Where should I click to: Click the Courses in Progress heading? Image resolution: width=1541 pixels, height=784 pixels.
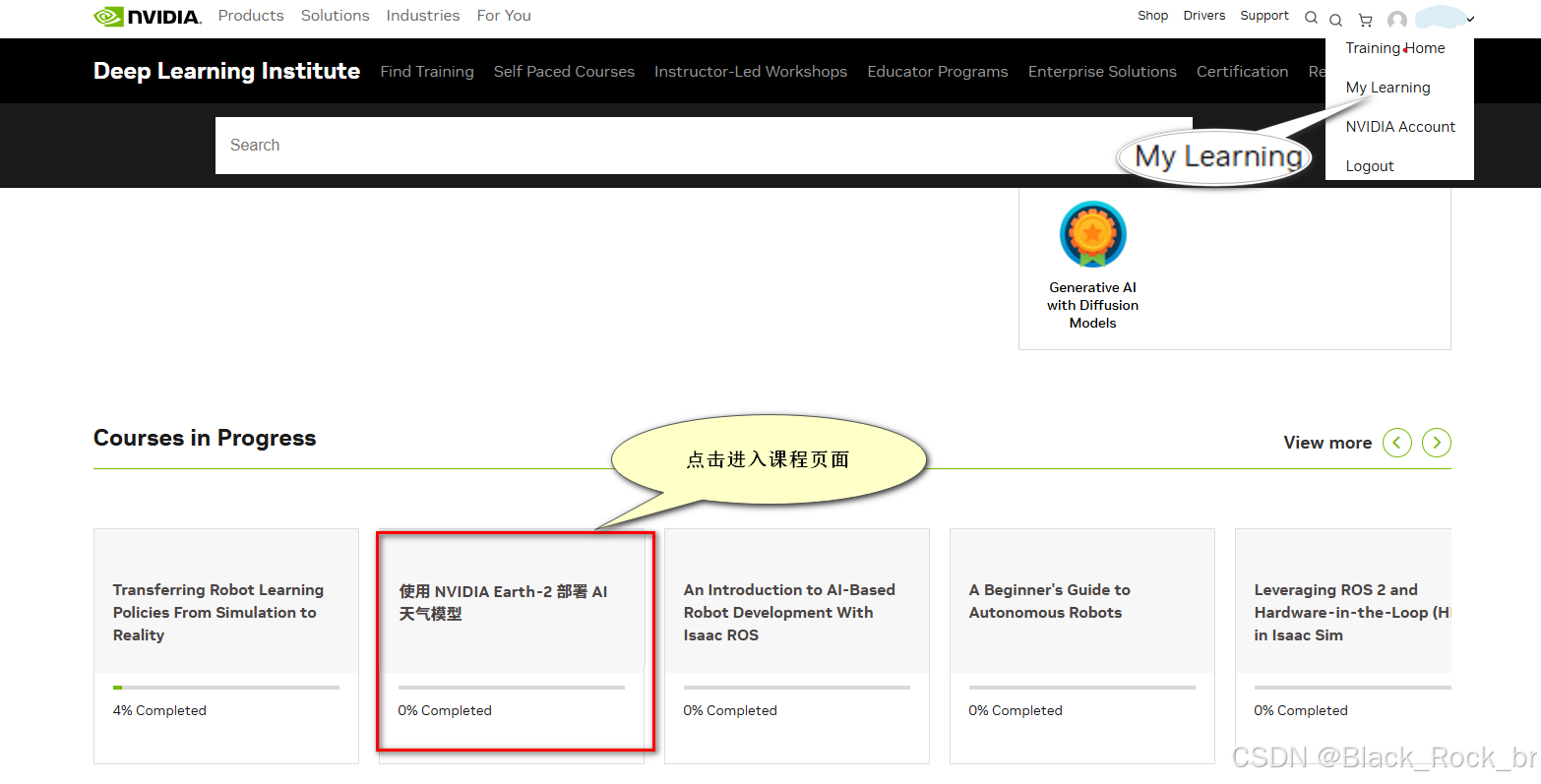tap(205, 438)
